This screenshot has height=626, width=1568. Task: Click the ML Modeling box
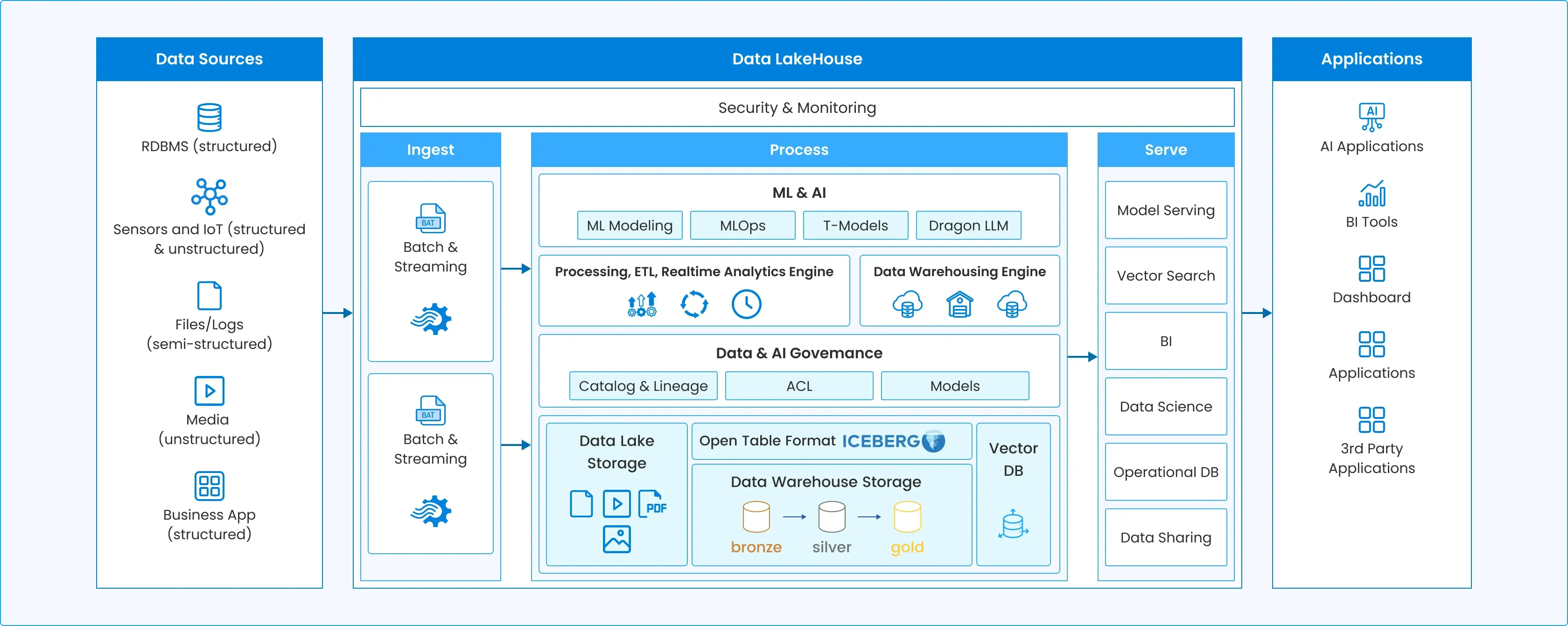630,226
